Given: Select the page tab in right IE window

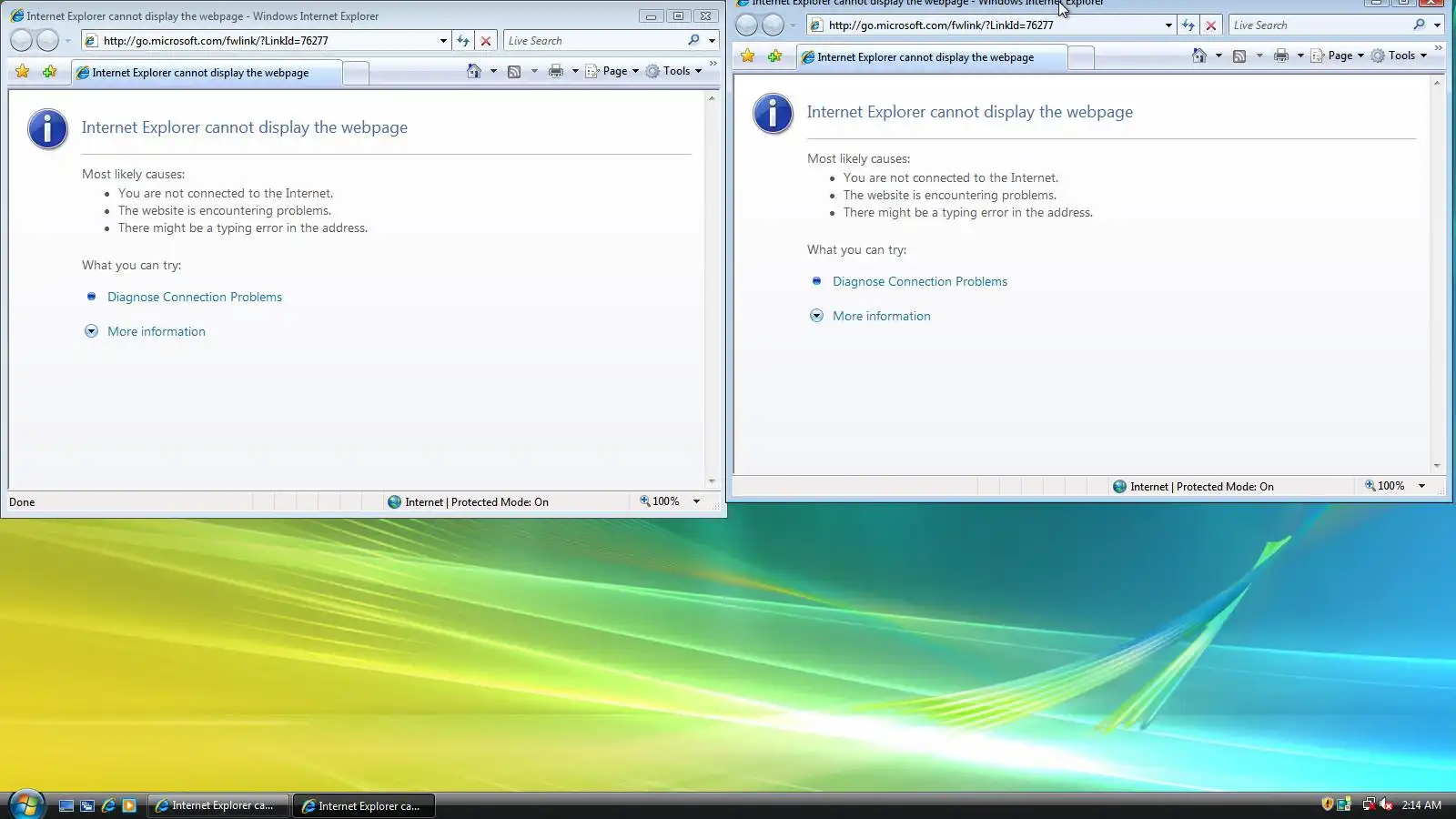Looking at the screenshot, I should tap(932, 57).
